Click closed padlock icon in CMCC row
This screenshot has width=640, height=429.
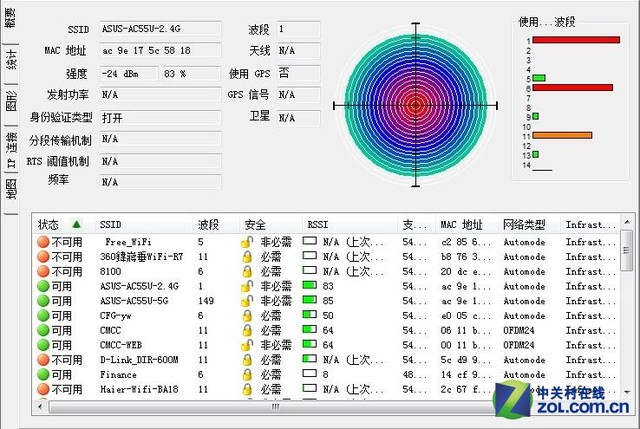pyautogui.click(x=247, y=330)
